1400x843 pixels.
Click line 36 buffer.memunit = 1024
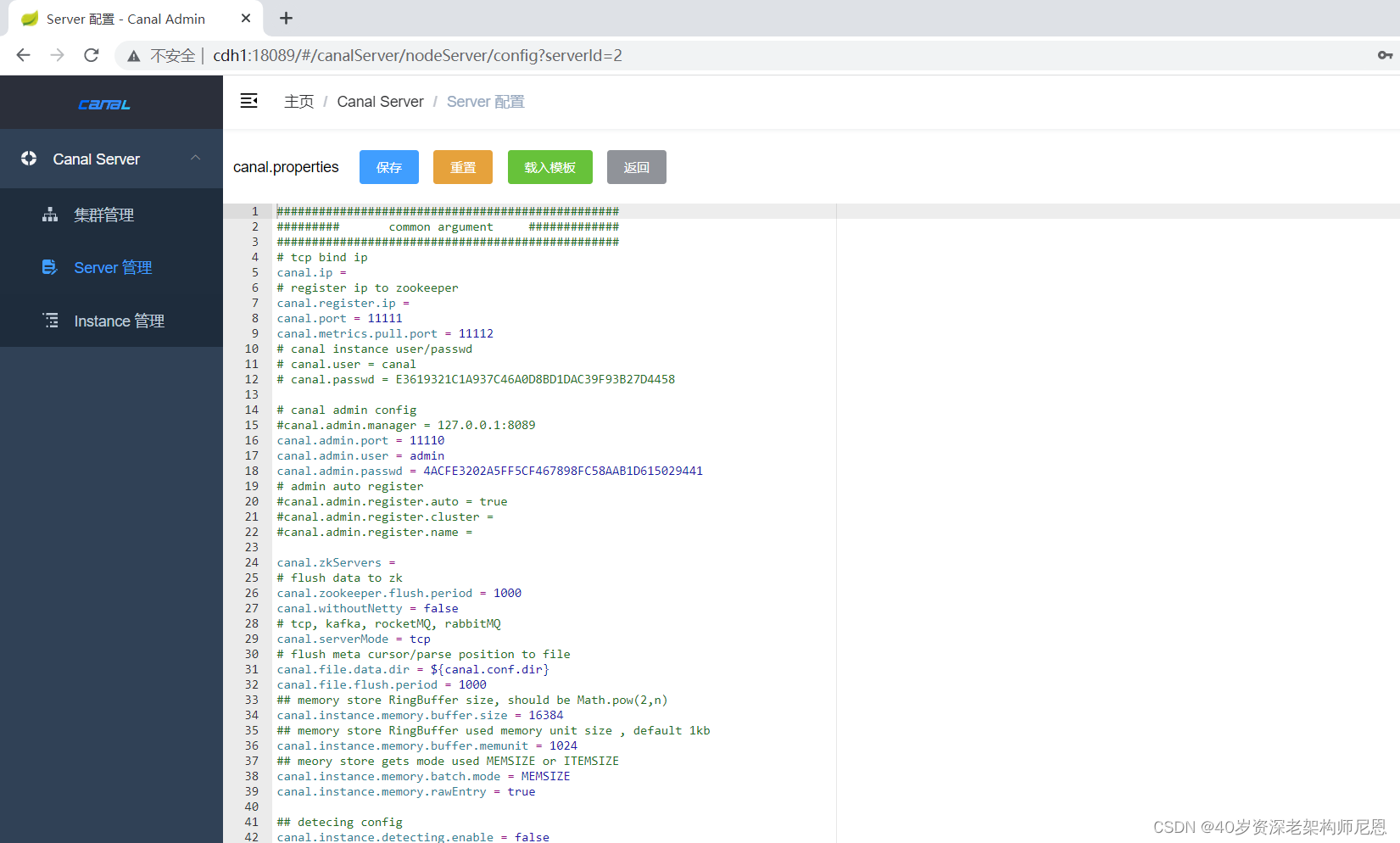point(427,745)
